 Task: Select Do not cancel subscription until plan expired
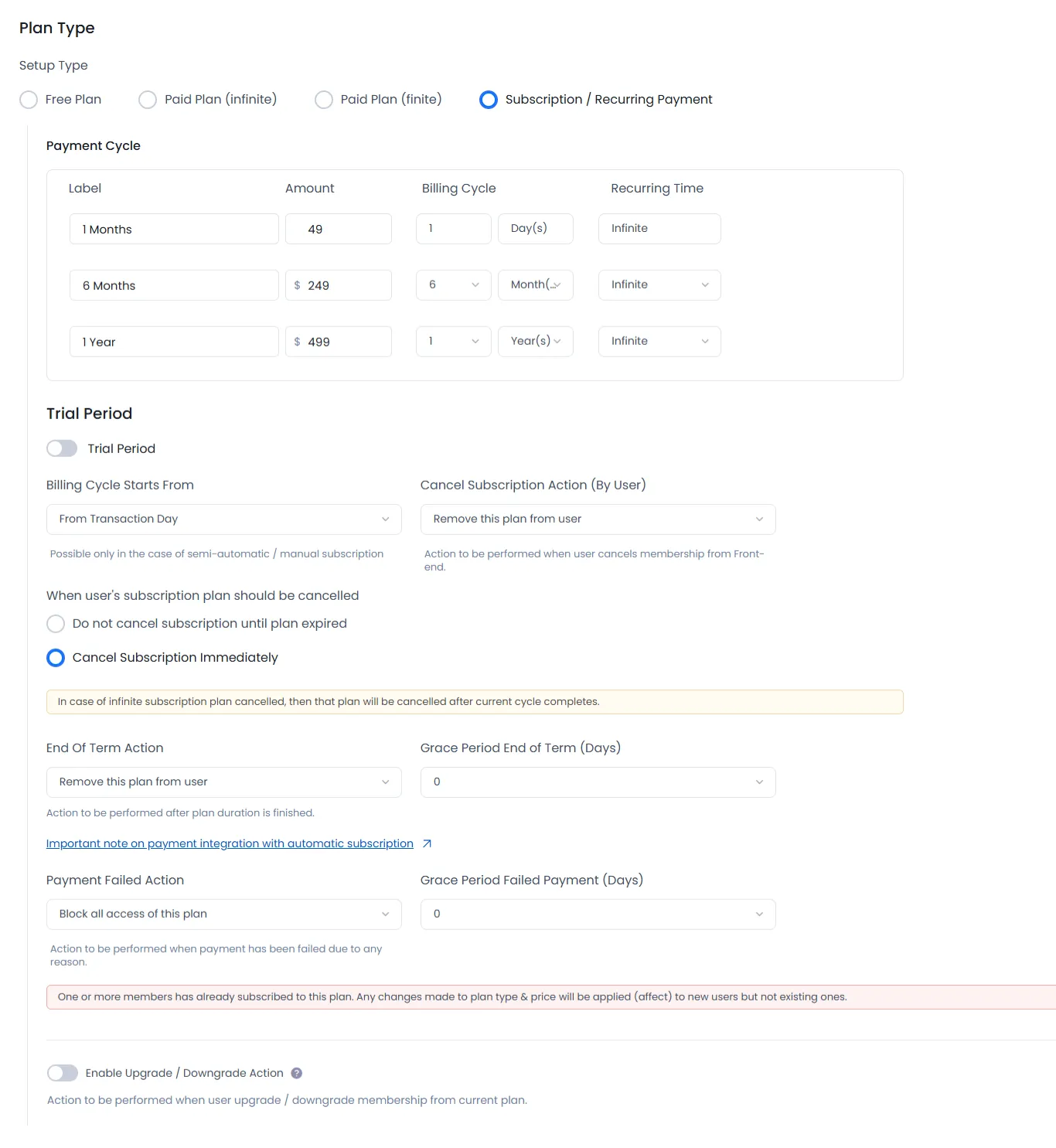pyautogui.click(x=55, y=623)
